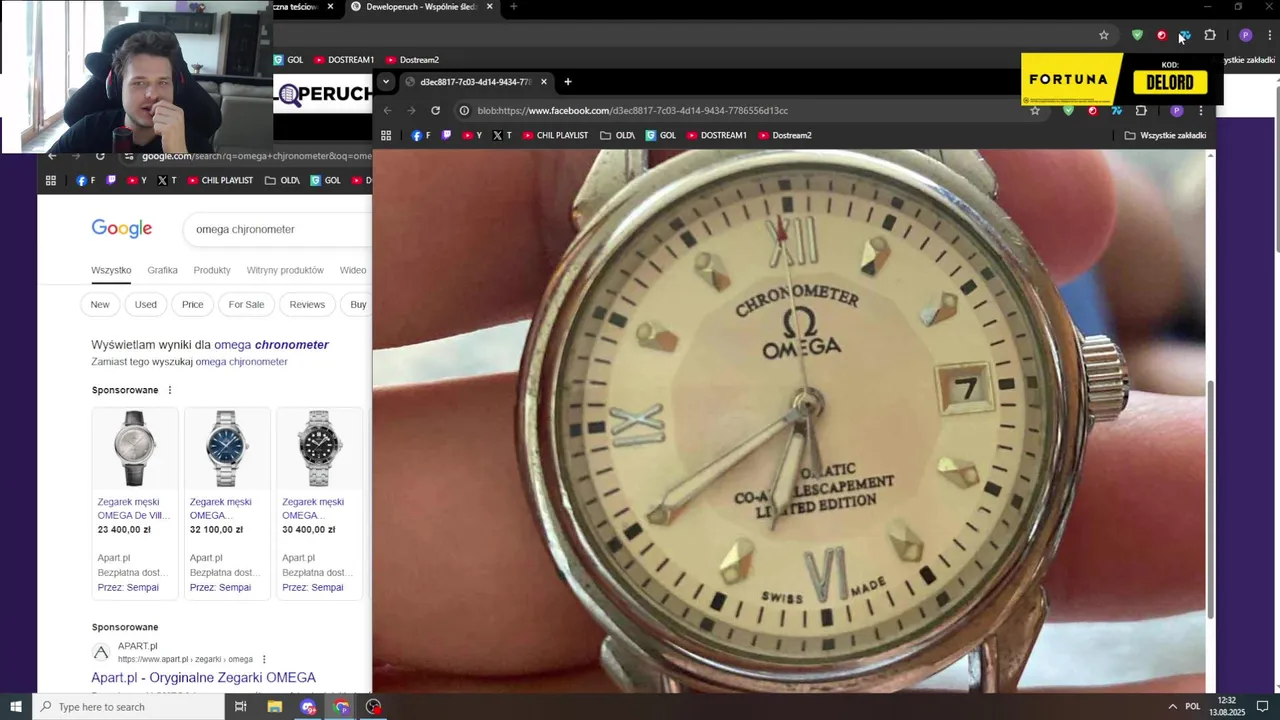The image size is (1280, 720).
Task: Reload the Google search window
Action: coord(100,156)
